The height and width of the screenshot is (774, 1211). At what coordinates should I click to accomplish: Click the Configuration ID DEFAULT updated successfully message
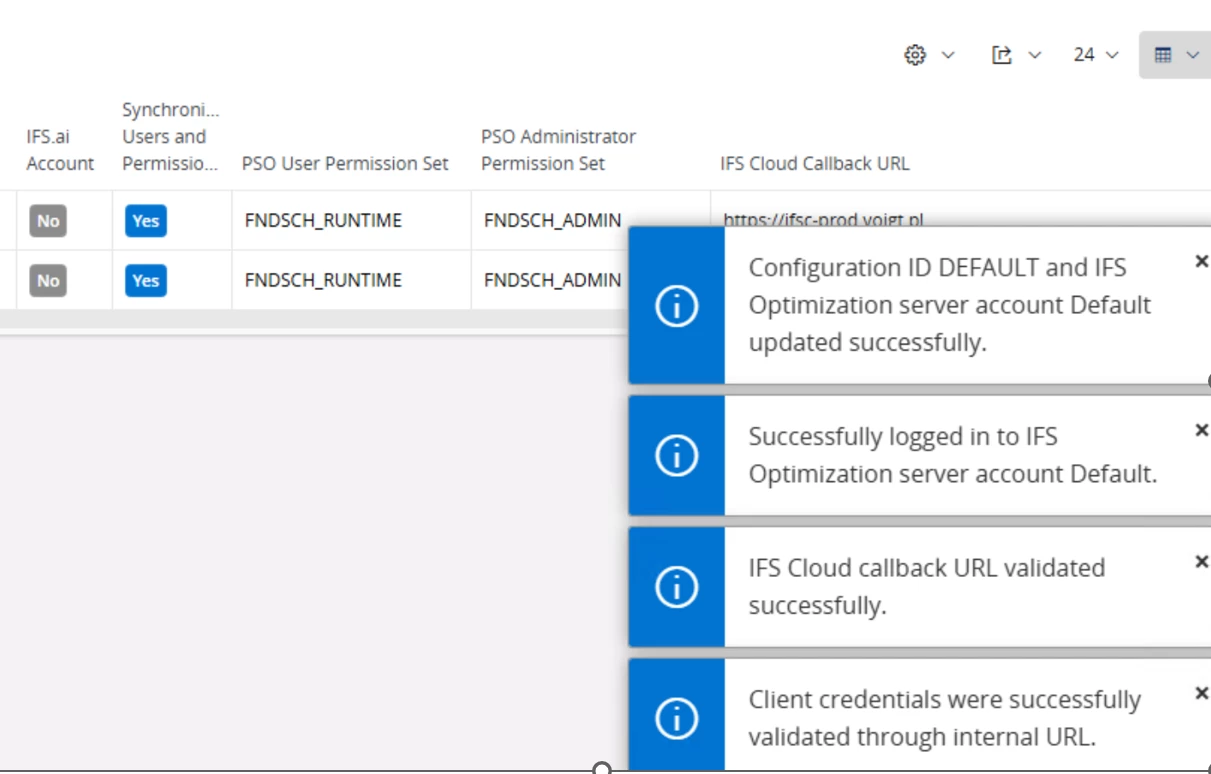coord(950,305)
